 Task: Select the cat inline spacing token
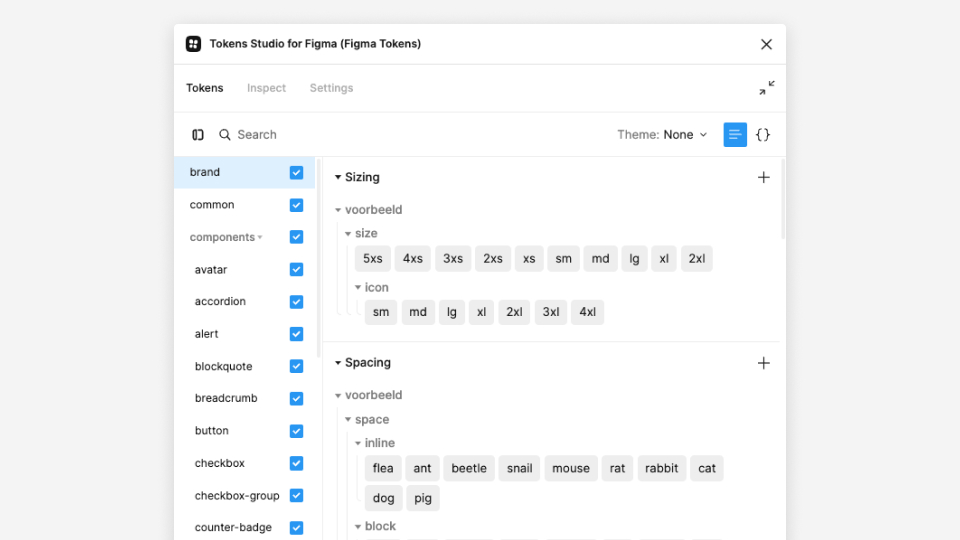tap(707, 468)
